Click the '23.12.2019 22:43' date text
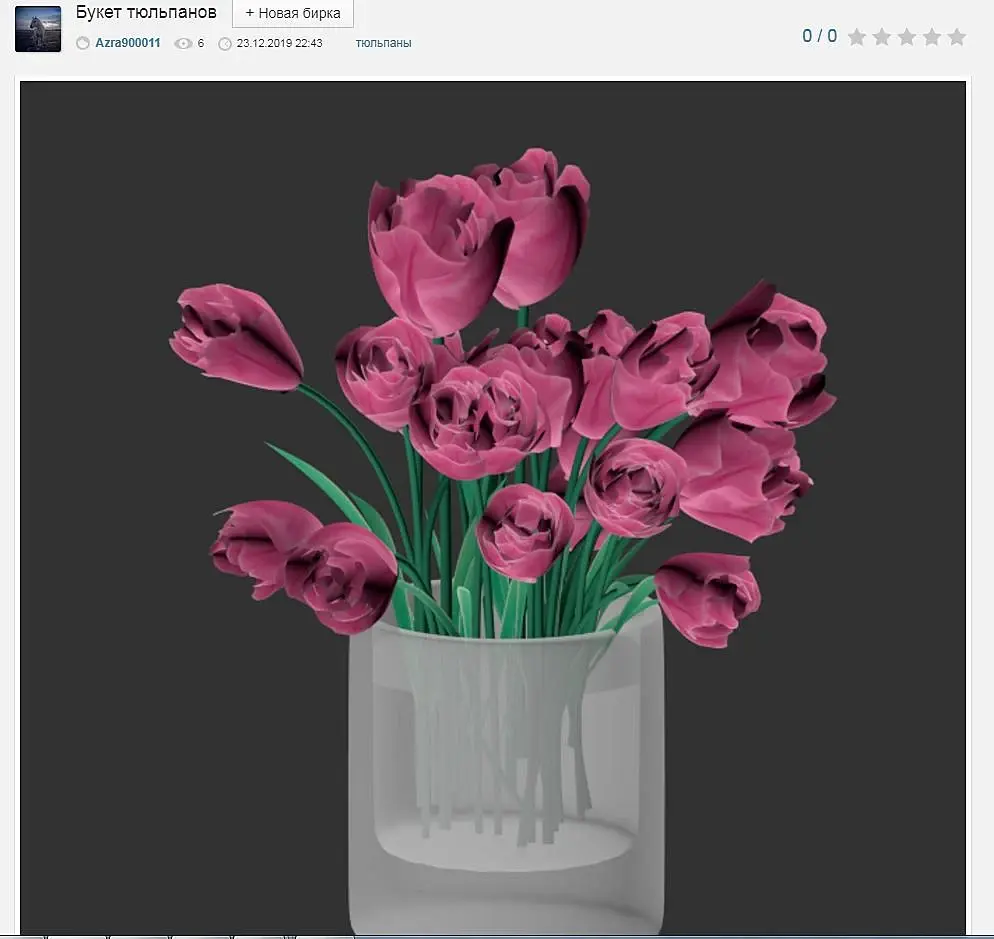 pyautogui.click(x=280, y=43)
